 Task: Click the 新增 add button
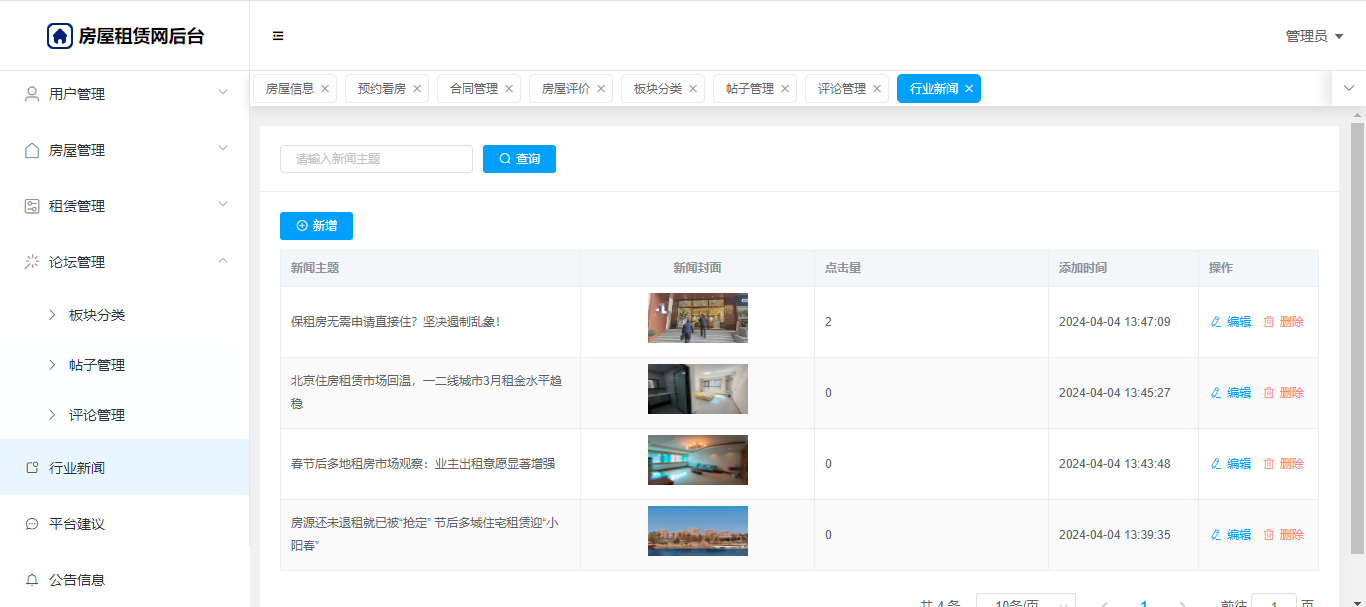click(316, 226)
